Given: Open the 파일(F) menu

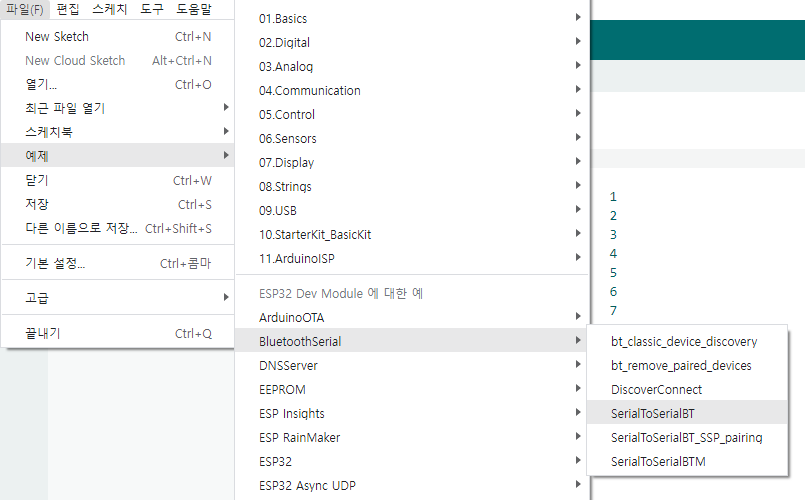Looking at the screenshot, I should point(24,9).
